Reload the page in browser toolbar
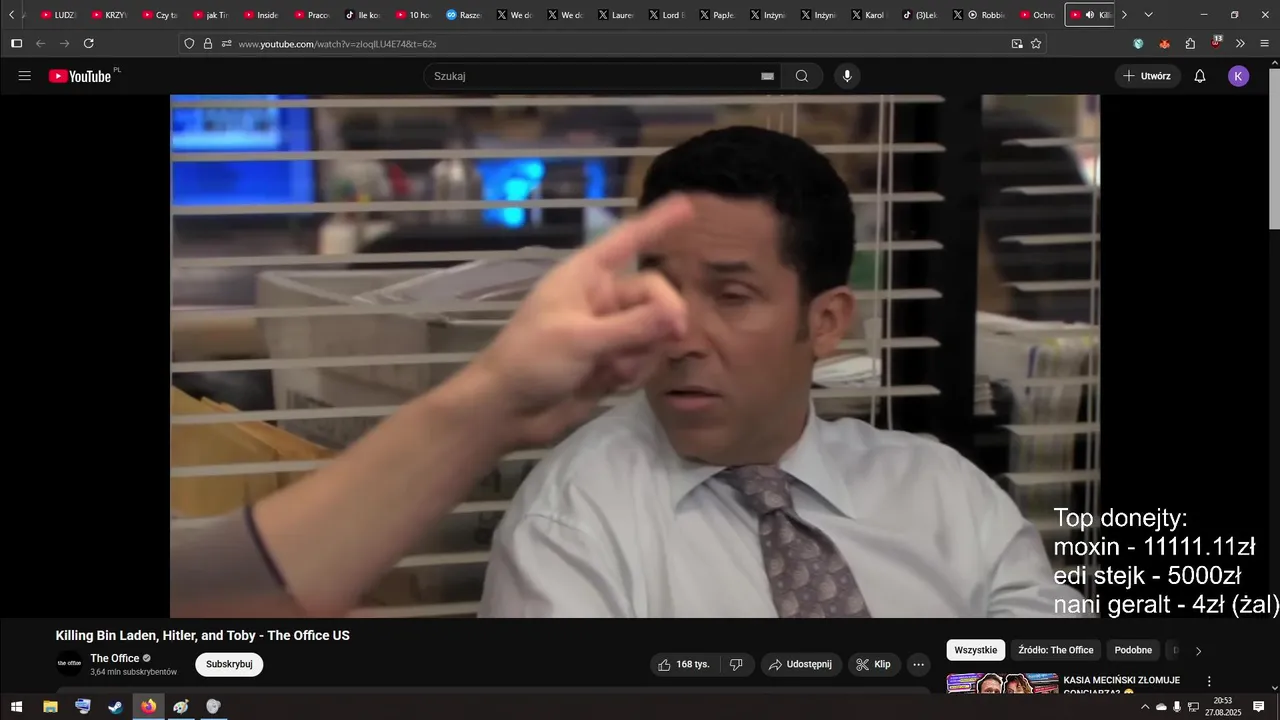This screenshot has height=720, width=1280. coord(89,44)
